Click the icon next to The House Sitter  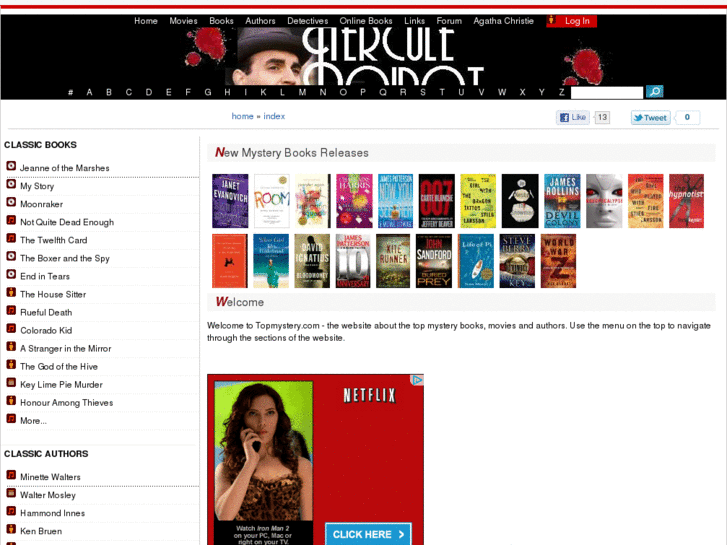click(x=11, y=293)
